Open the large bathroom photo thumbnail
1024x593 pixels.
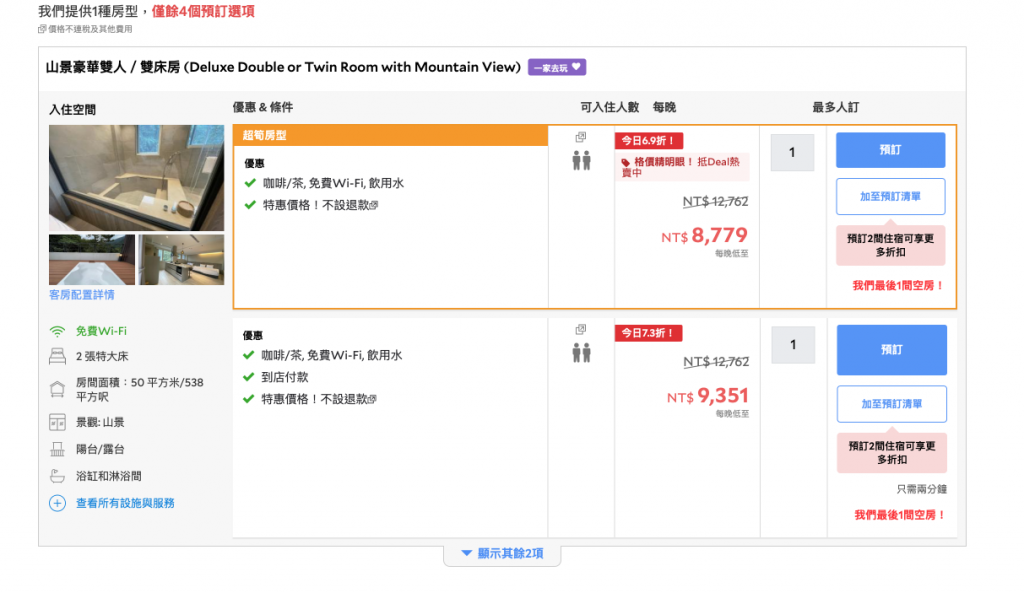click(x=136, y=178)
